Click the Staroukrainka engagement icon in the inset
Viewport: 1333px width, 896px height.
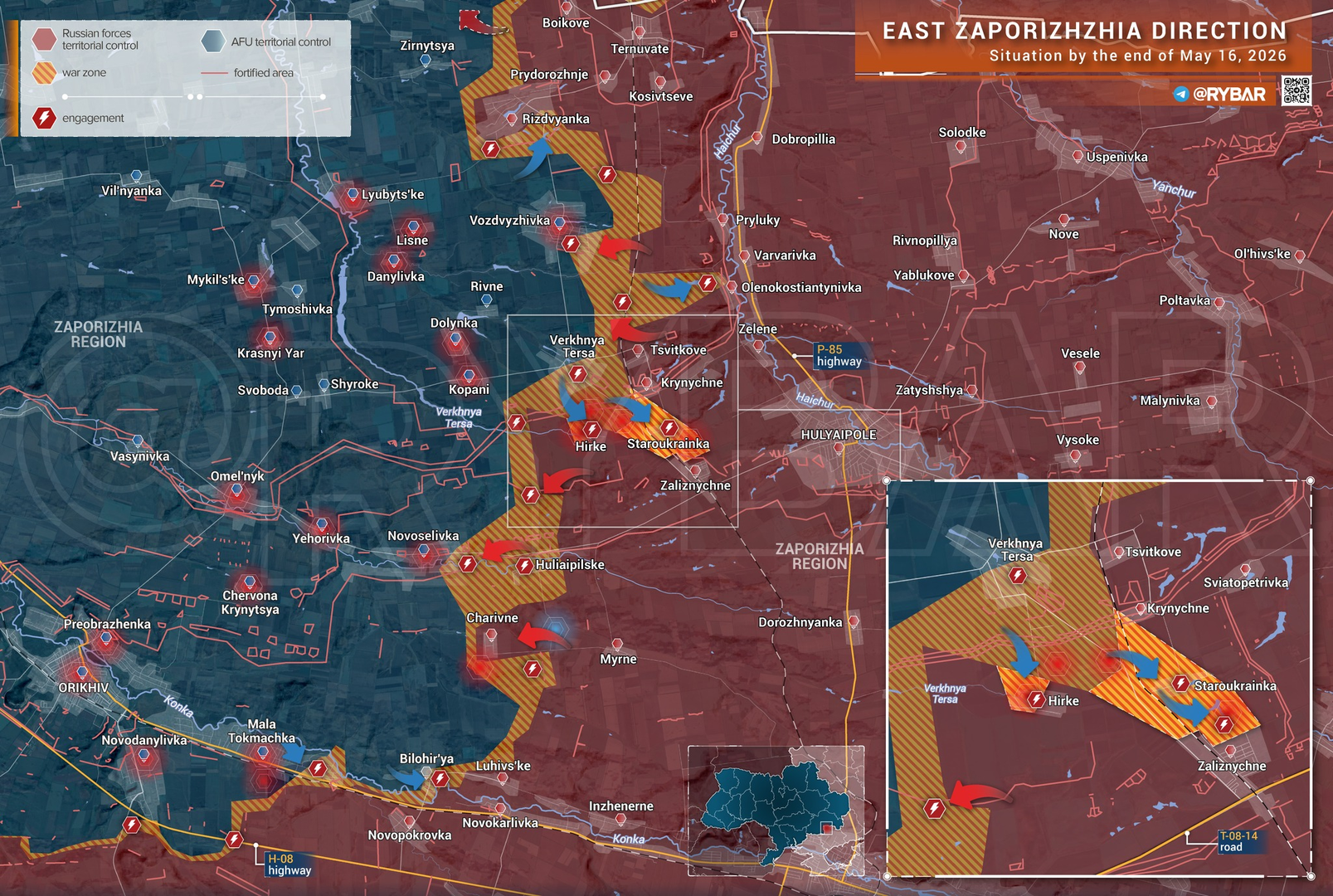1181,683
